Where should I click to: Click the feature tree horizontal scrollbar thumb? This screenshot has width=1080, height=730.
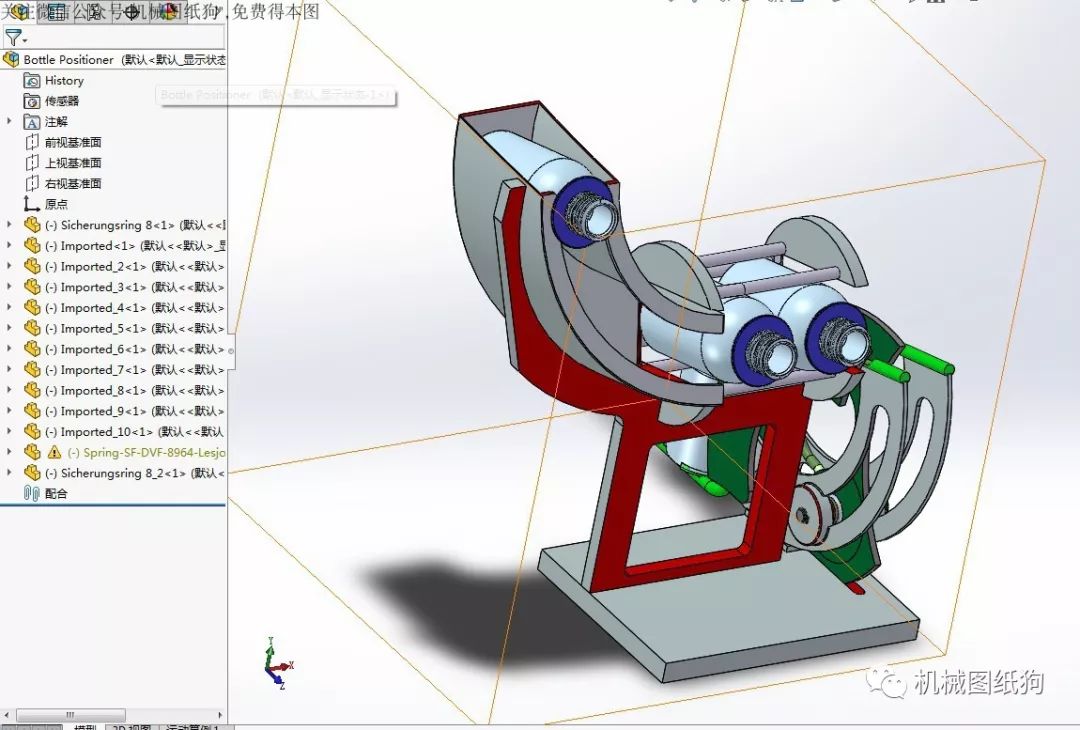(x=70, y=715)
